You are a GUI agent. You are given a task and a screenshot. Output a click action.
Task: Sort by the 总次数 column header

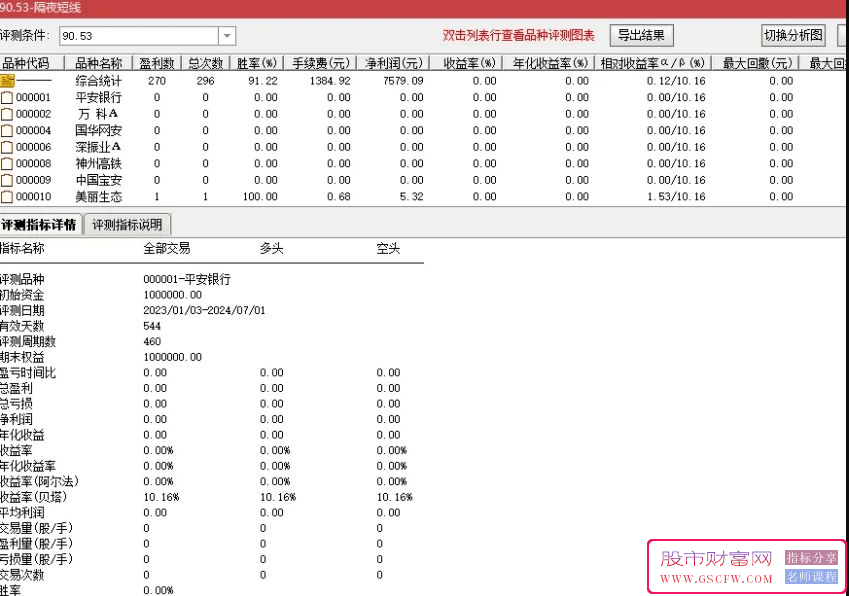tap(205, 63)
